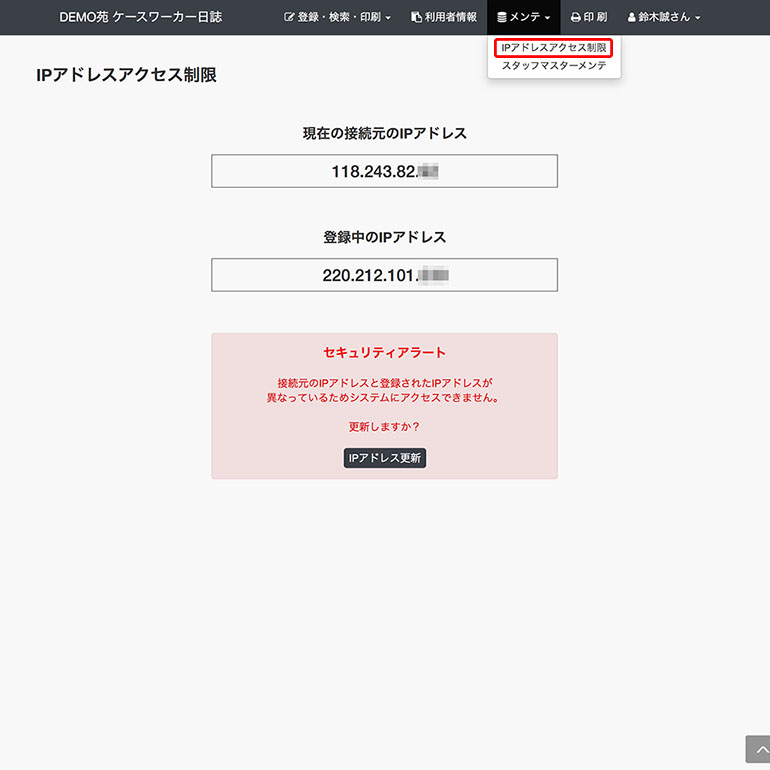Screen dimensions: 770x770
Task: Click the scroll-to-top arrow icon
Action: (757, 749)
